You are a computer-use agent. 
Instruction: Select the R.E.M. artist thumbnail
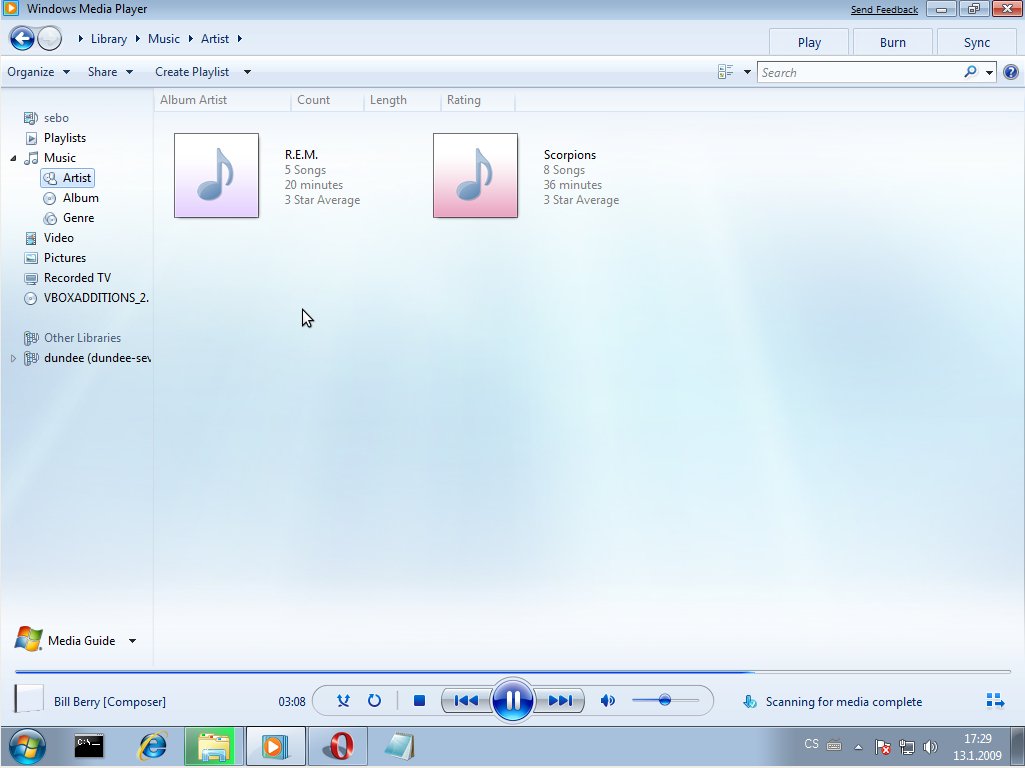pos(216,175)
